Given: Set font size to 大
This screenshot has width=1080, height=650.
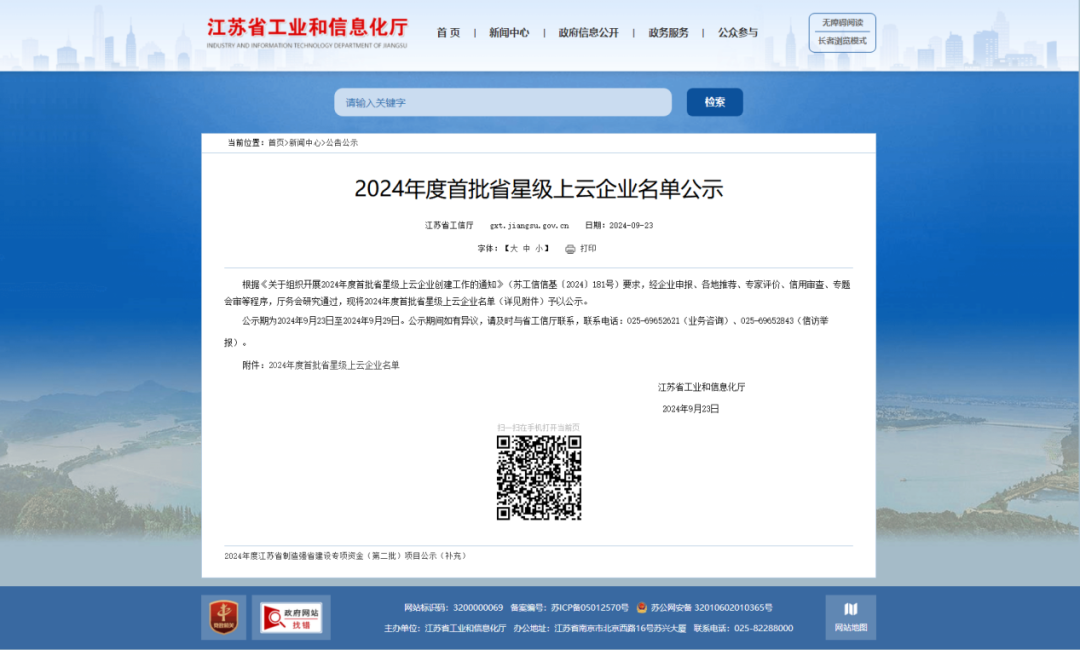Looking at the screenshot, I should (x=513, y=249).
